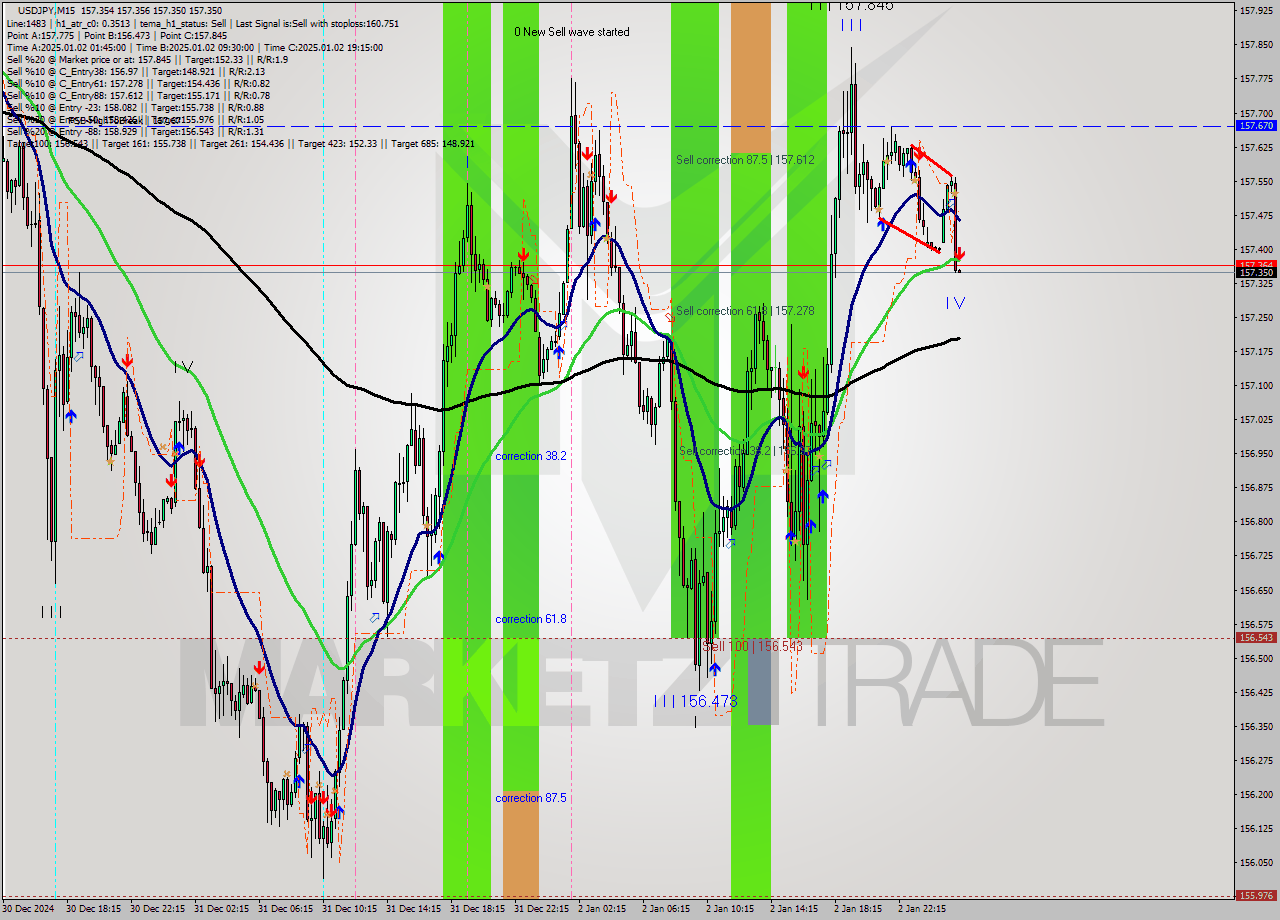Click the '31 Dec 18:15' time axis label
Image resolution: width=1280 pixels, height=920 pixels.
point(478,909)
